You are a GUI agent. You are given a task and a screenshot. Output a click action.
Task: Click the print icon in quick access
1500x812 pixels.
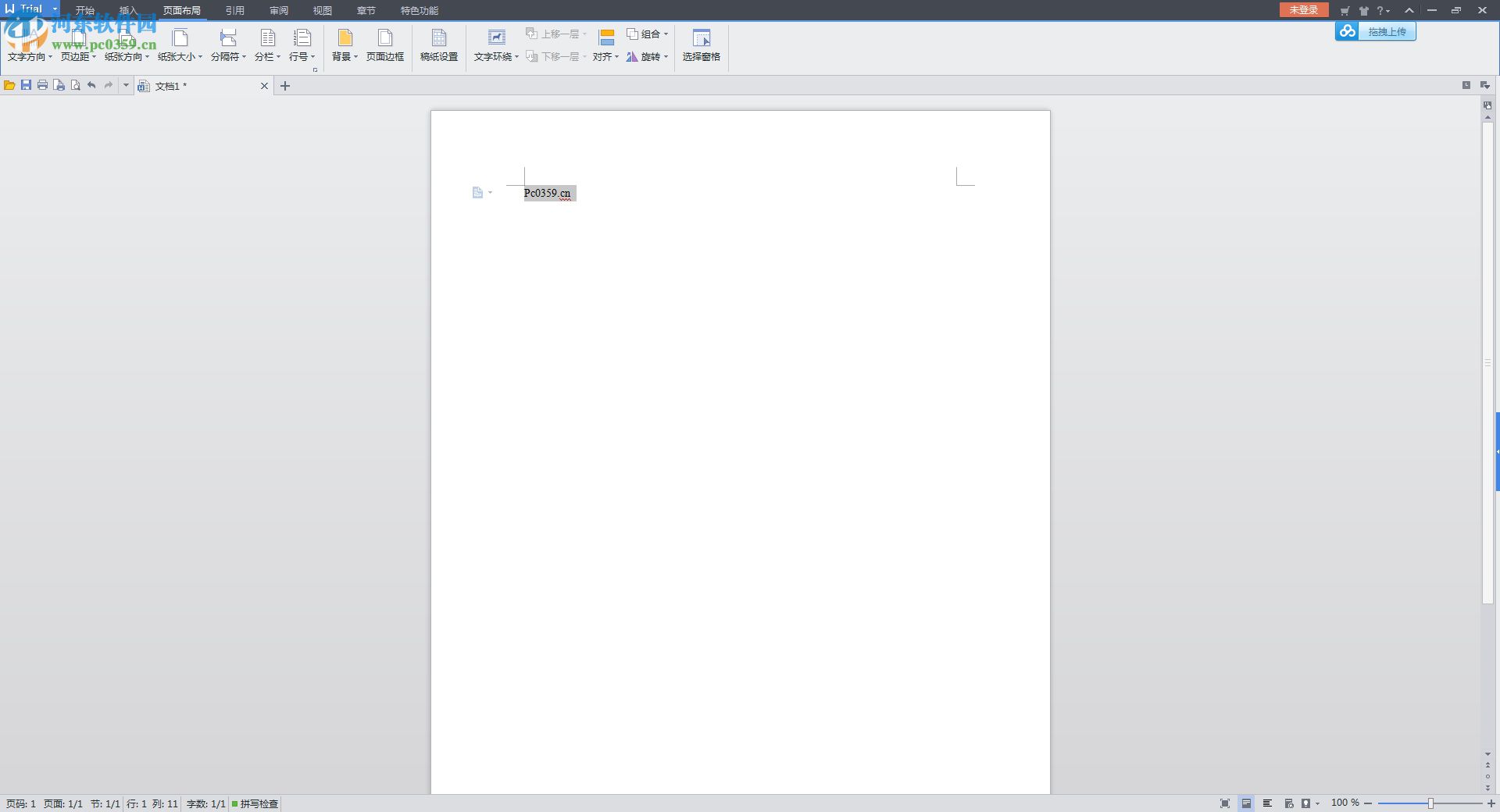42,85
